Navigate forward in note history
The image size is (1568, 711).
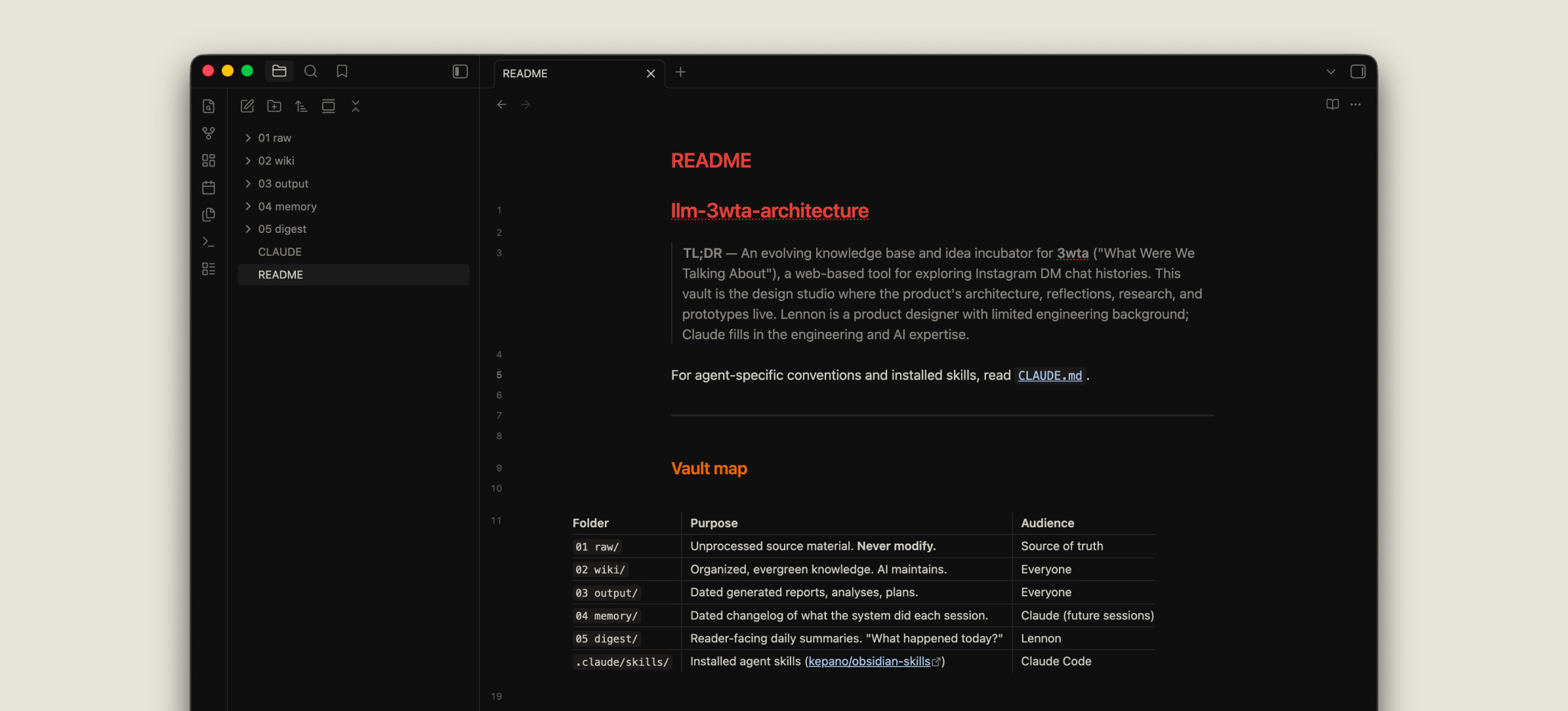point(526,104)
